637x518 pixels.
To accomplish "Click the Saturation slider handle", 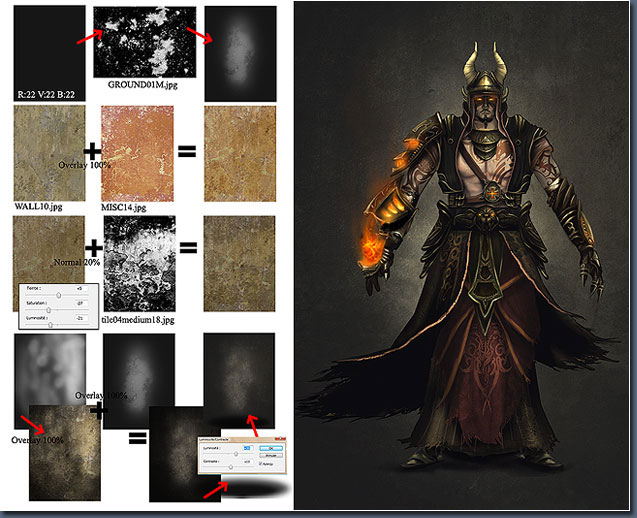I will tap(49, 310).
